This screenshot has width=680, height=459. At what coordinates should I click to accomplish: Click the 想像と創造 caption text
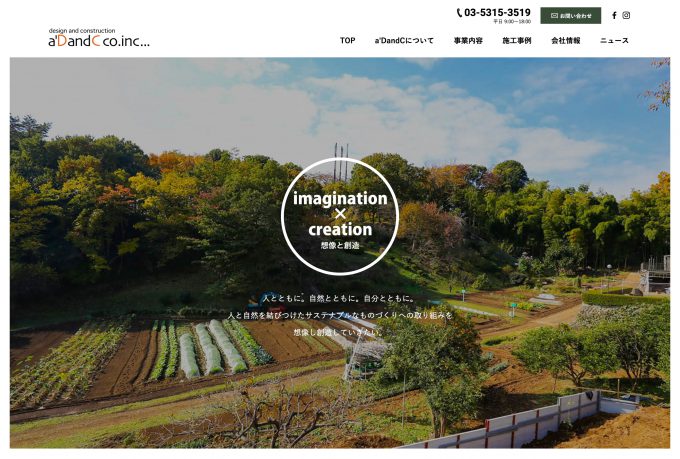(x=340, y=246)
